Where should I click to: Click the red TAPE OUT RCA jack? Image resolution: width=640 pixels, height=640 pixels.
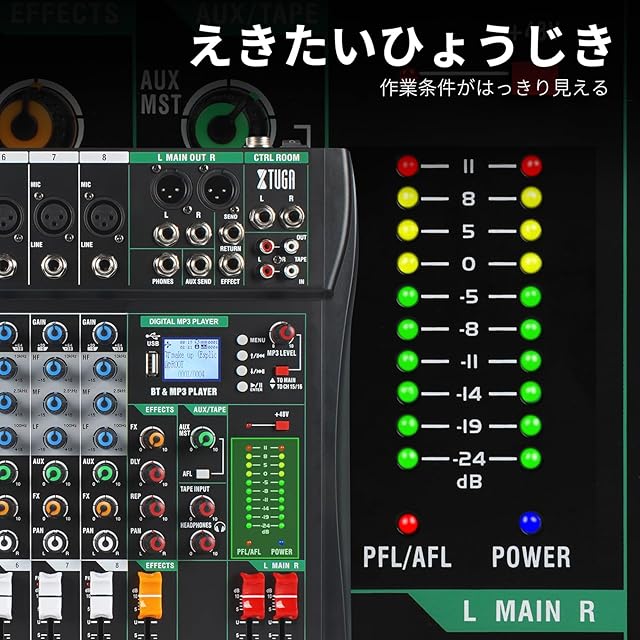(267, 246)
